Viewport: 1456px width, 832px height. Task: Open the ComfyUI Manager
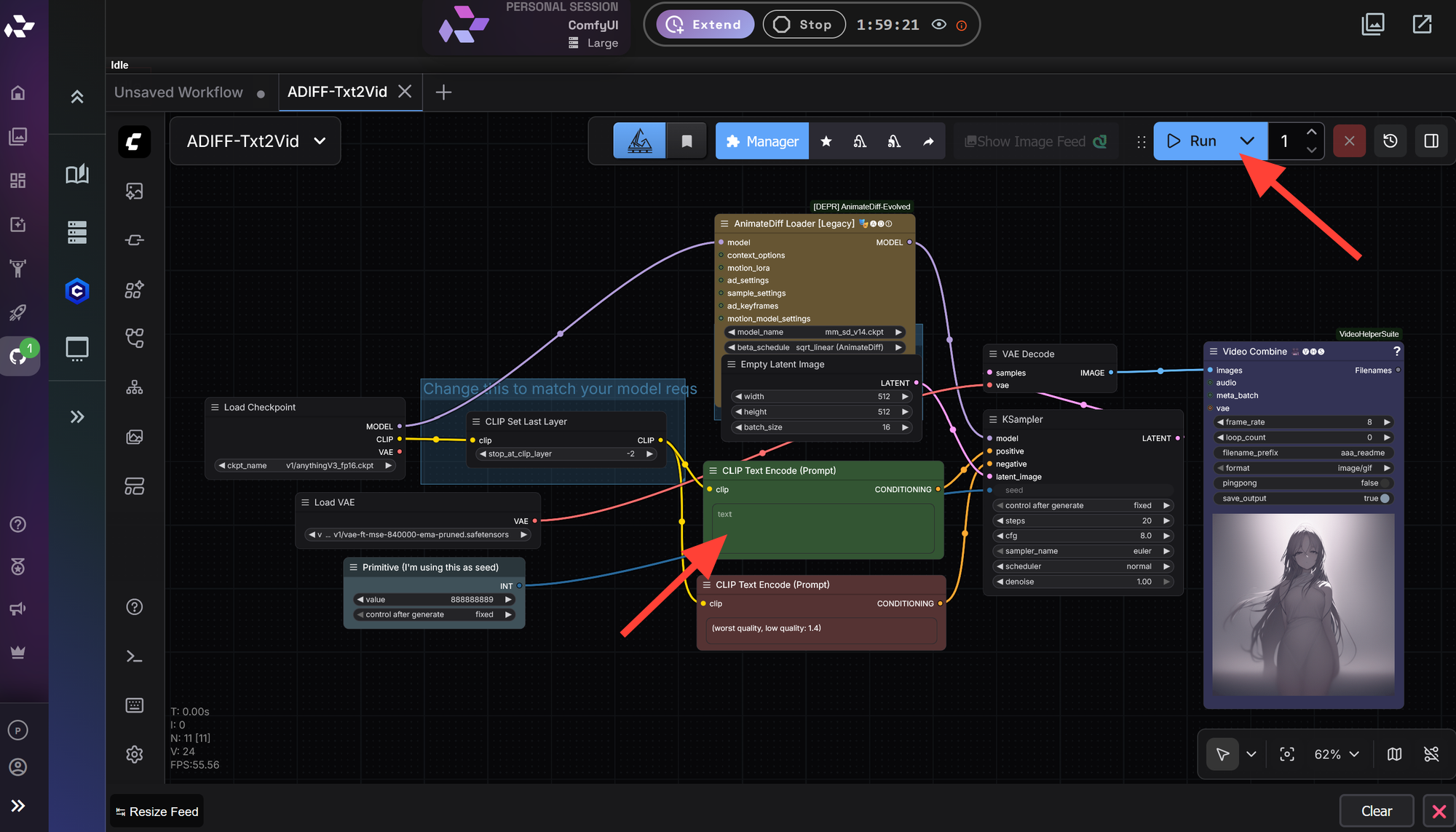(762, 141)
